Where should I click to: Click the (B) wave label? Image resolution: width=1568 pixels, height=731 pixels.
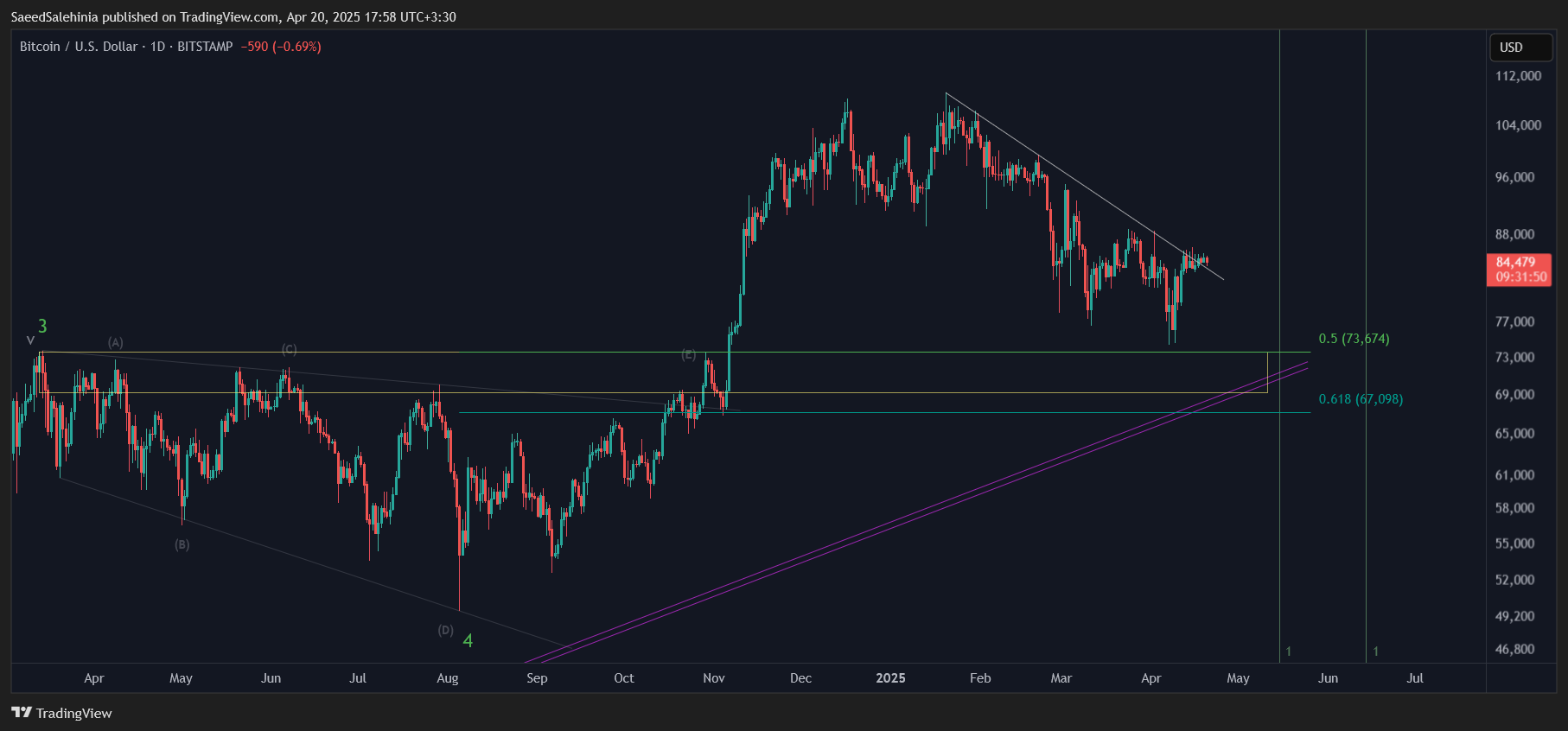pos(182,544)
